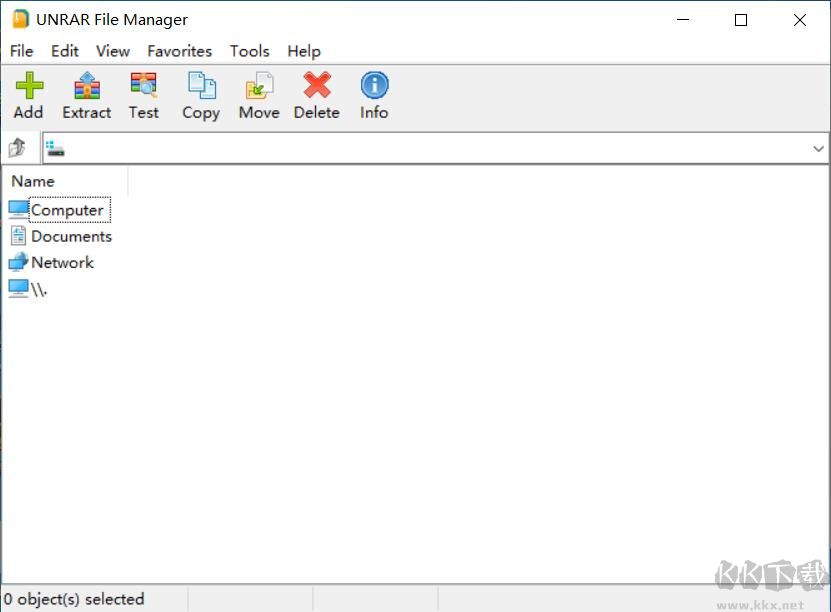Viewport: 831px width, 612px height.
Task: Click the drive icon in address bar
Action: pos(55,148)
